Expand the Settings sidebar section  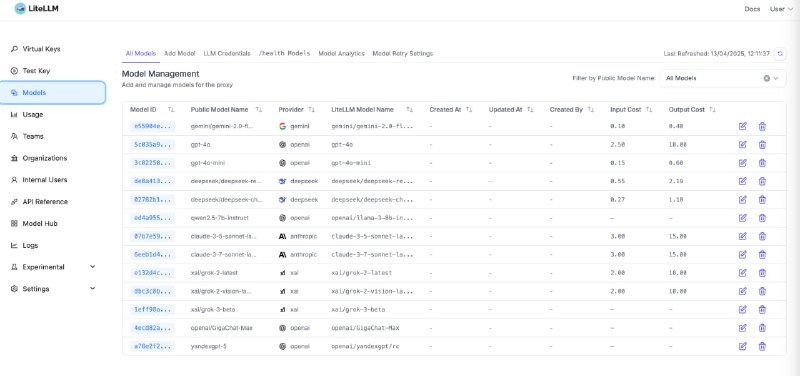(92, 289)
